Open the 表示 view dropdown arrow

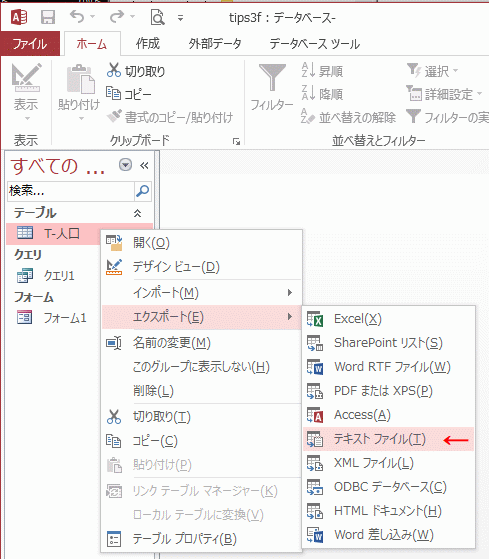coord(27,118)
